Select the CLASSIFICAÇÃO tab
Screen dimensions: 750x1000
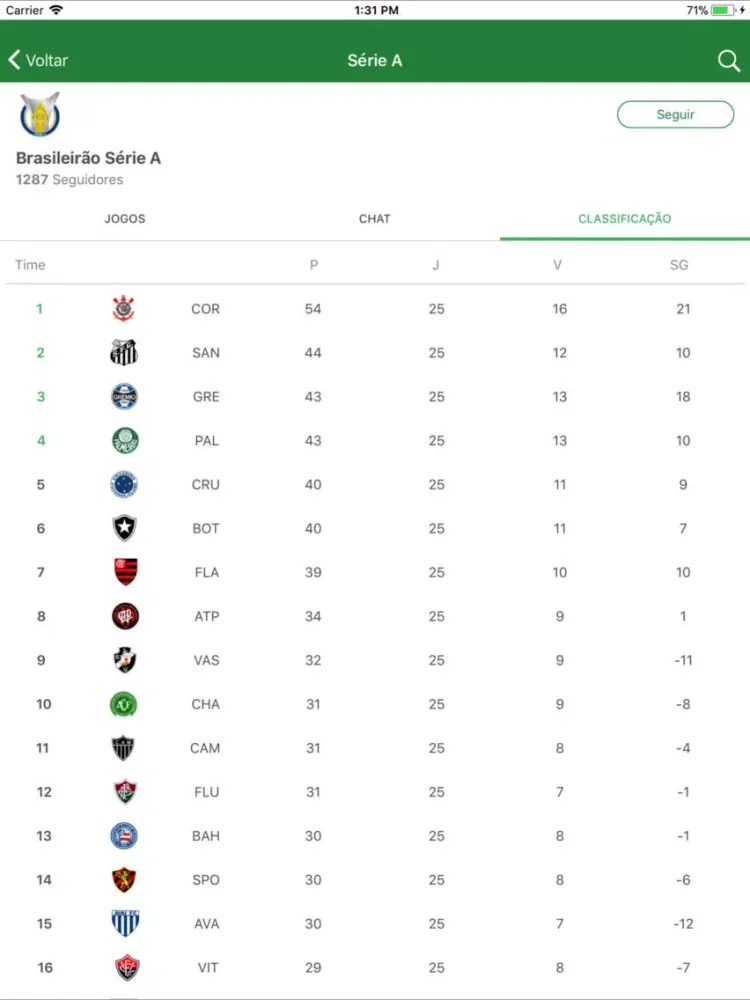[x=624, y=219]
